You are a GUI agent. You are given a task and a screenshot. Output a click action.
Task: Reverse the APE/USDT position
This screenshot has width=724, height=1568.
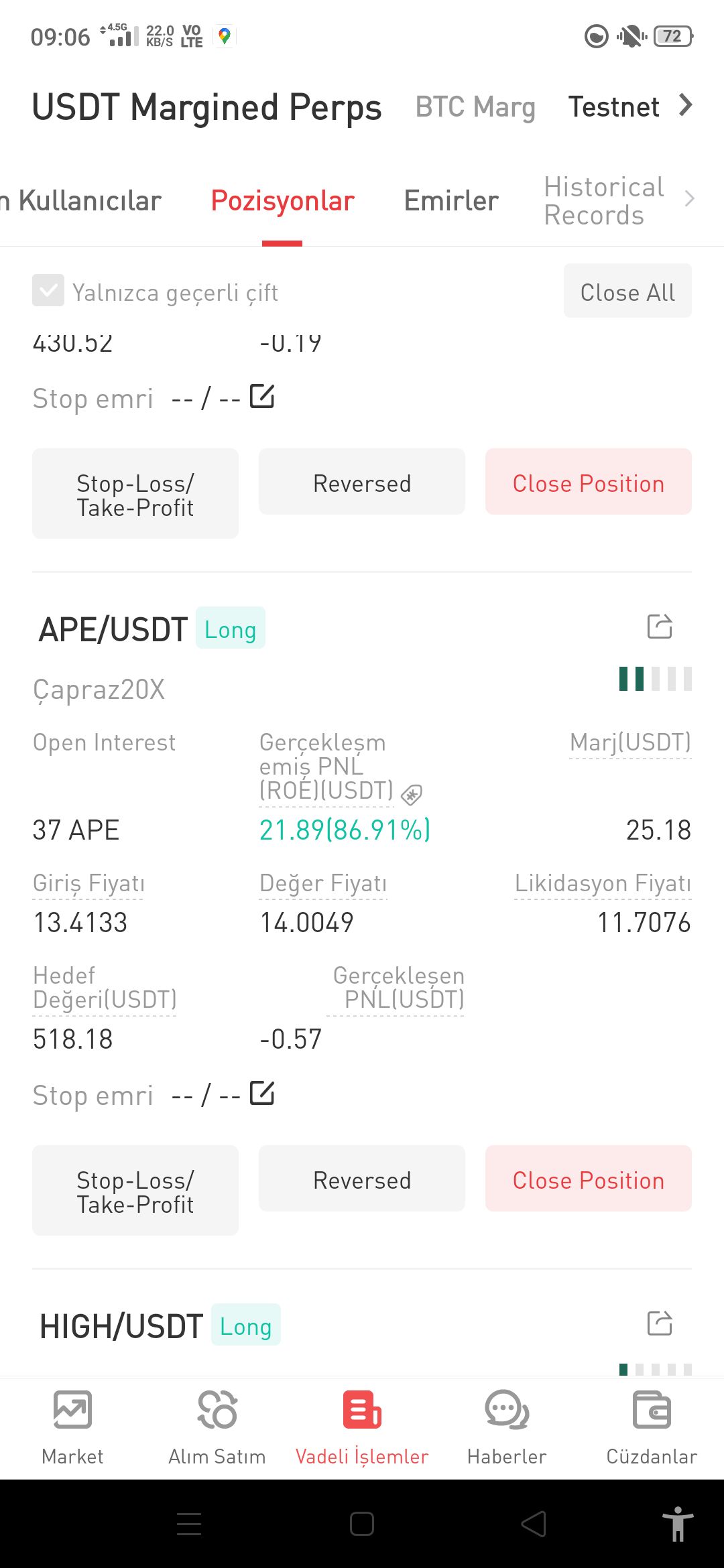(362, 1178)
